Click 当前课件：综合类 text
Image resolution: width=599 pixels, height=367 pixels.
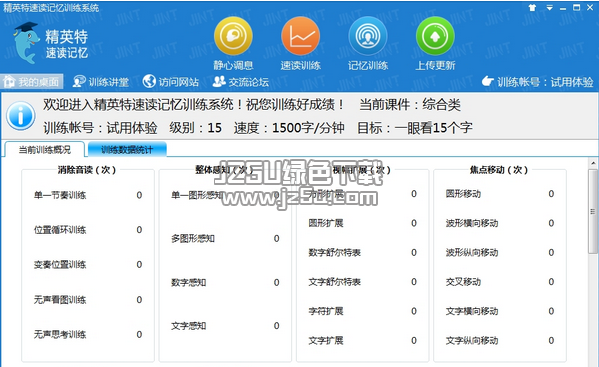coord(410,105)
